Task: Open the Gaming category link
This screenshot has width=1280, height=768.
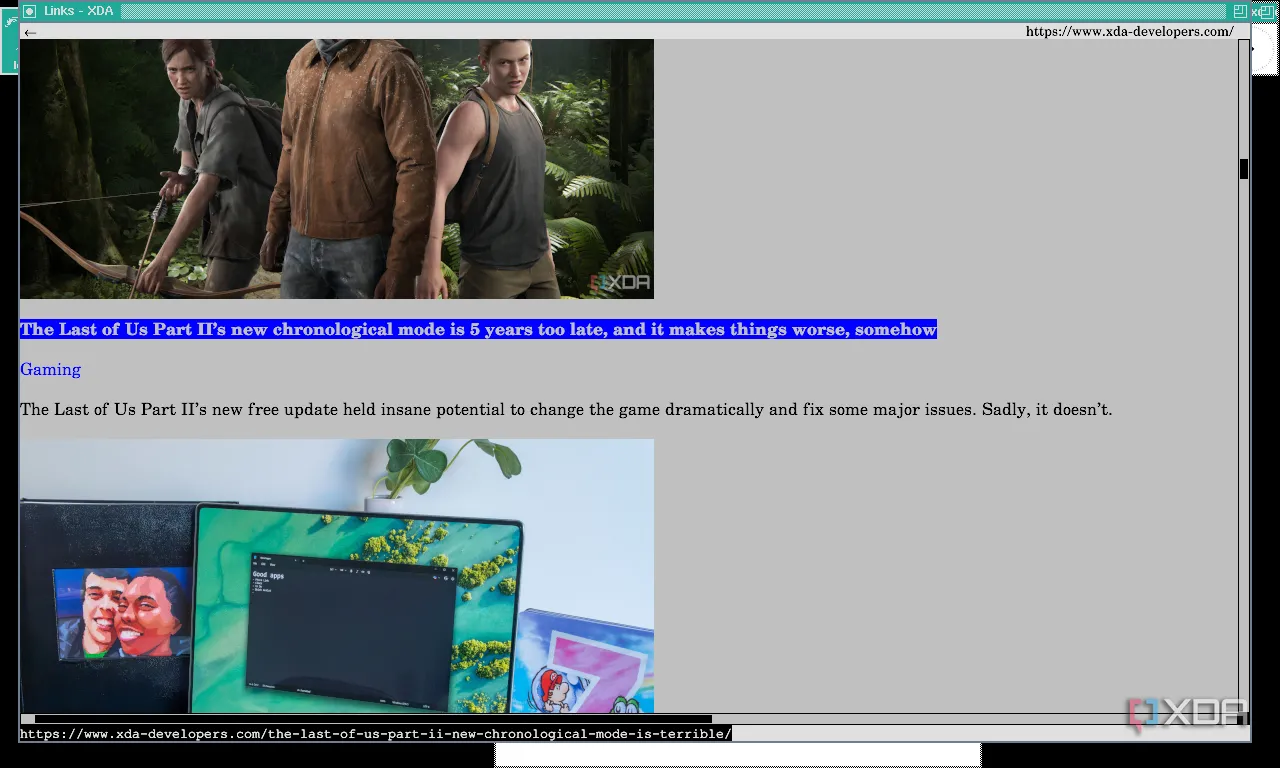Action: [x=50, y=369]
